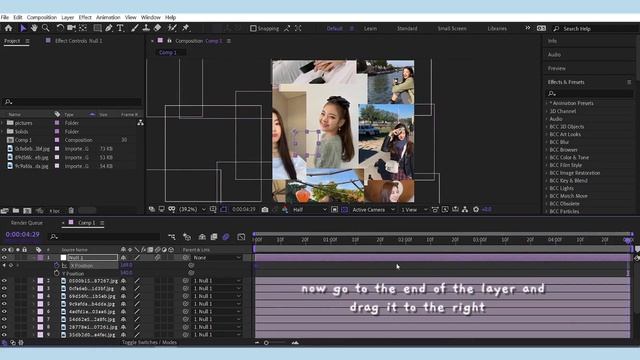Click the shy layers icon in the timeline
The image size is (640, 360).
point(202,237)
